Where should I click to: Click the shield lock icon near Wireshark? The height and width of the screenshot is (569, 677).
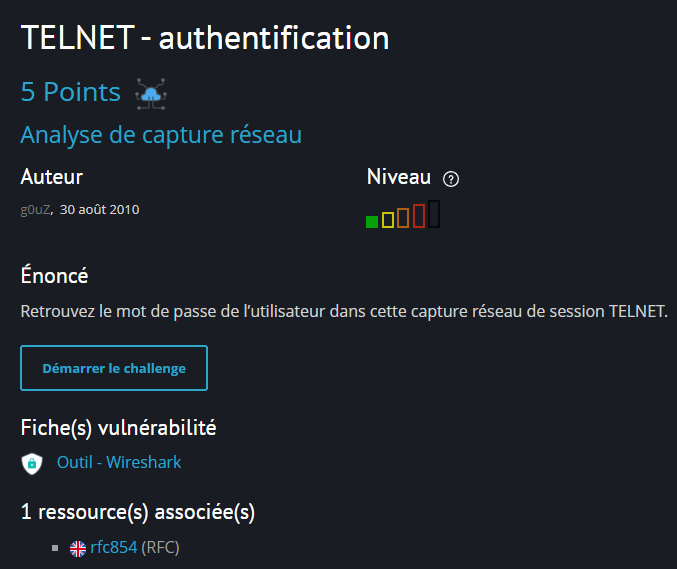tap(32, 463)
